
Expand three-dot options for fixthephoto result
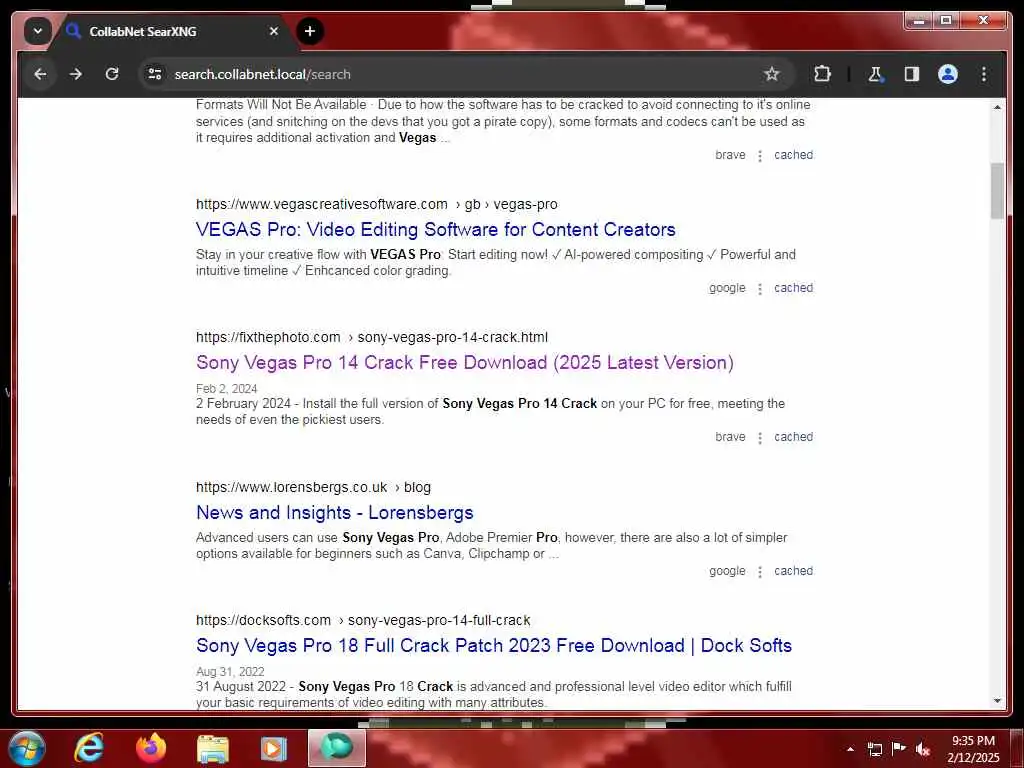(x=760, y=438)
